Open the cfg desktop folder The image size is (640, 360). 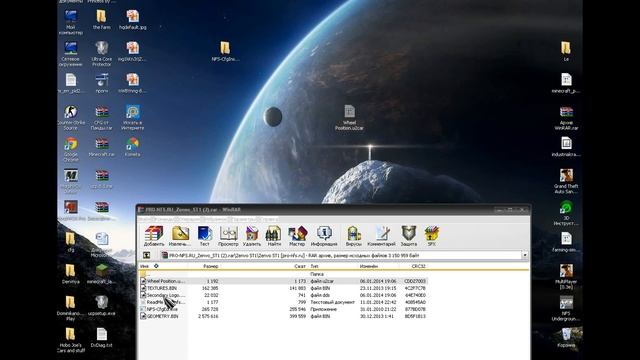71,242
